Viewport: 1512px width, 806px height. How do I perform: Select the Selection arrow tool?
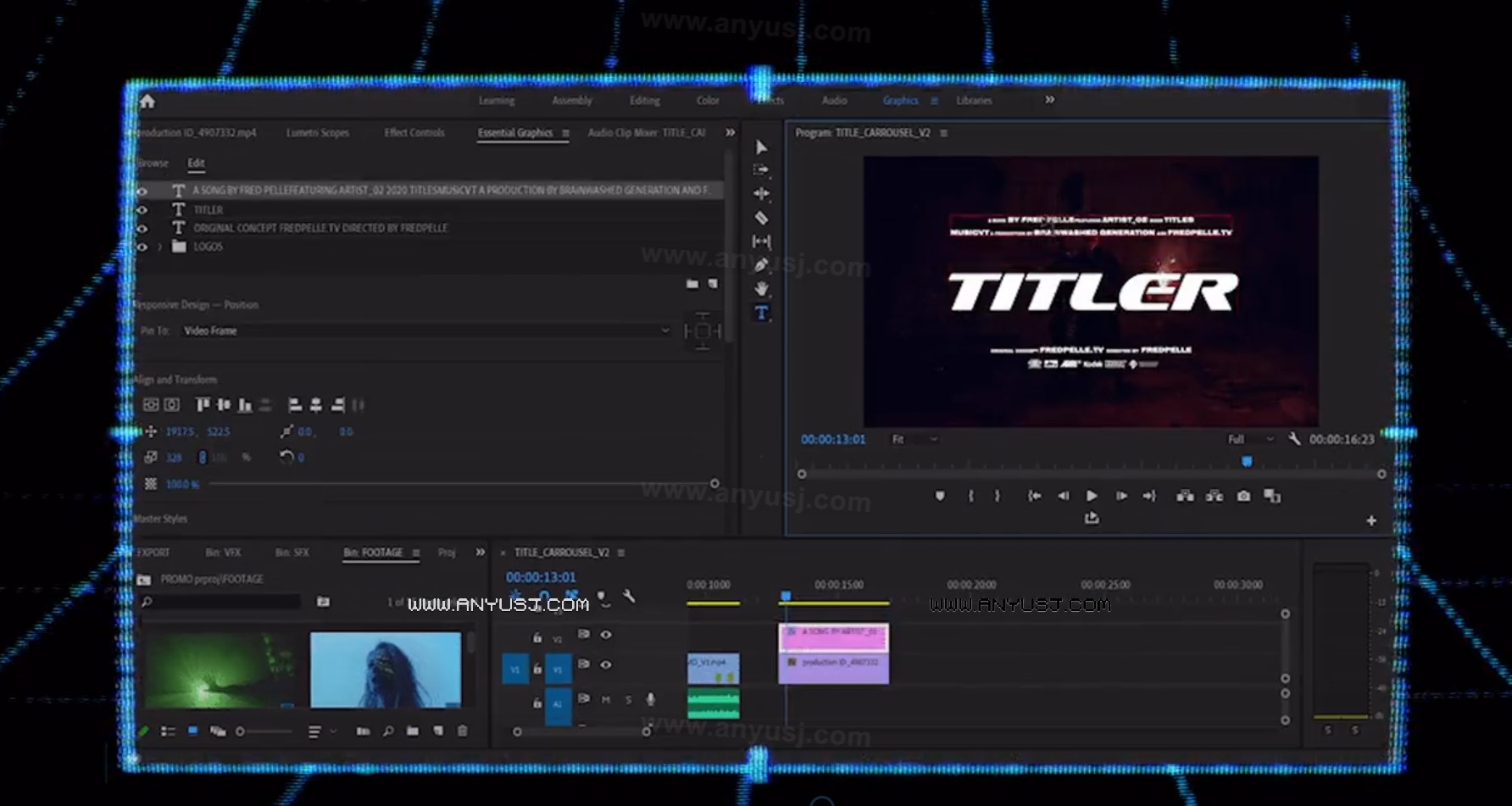click(x=761, y=147)
